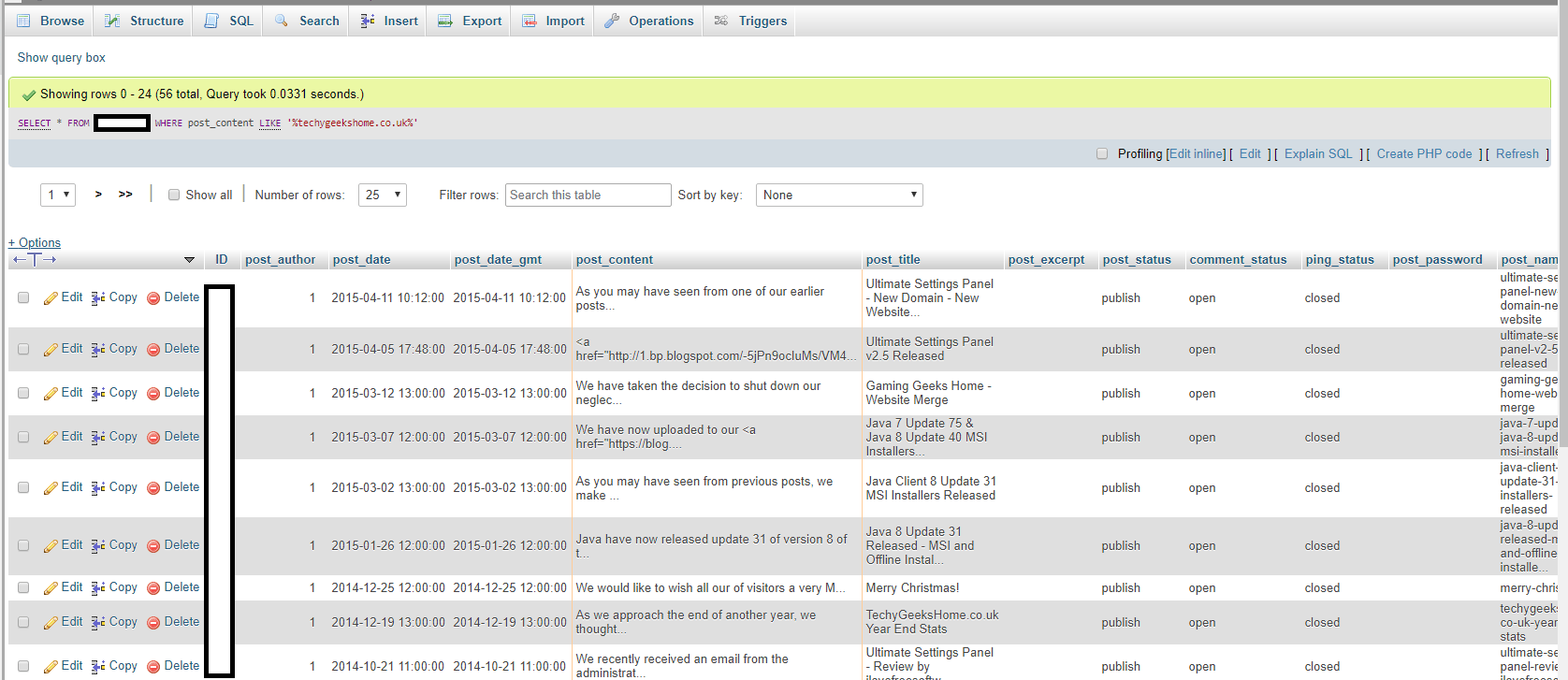Viewport: 1568px width, 680px height.
Task: Click the copy icon for the 2015-04-05 row
Action: coord(98,350)
